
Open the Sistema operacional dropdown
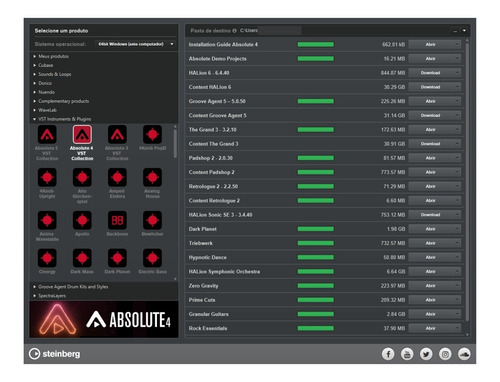click(x=135, y=44)
